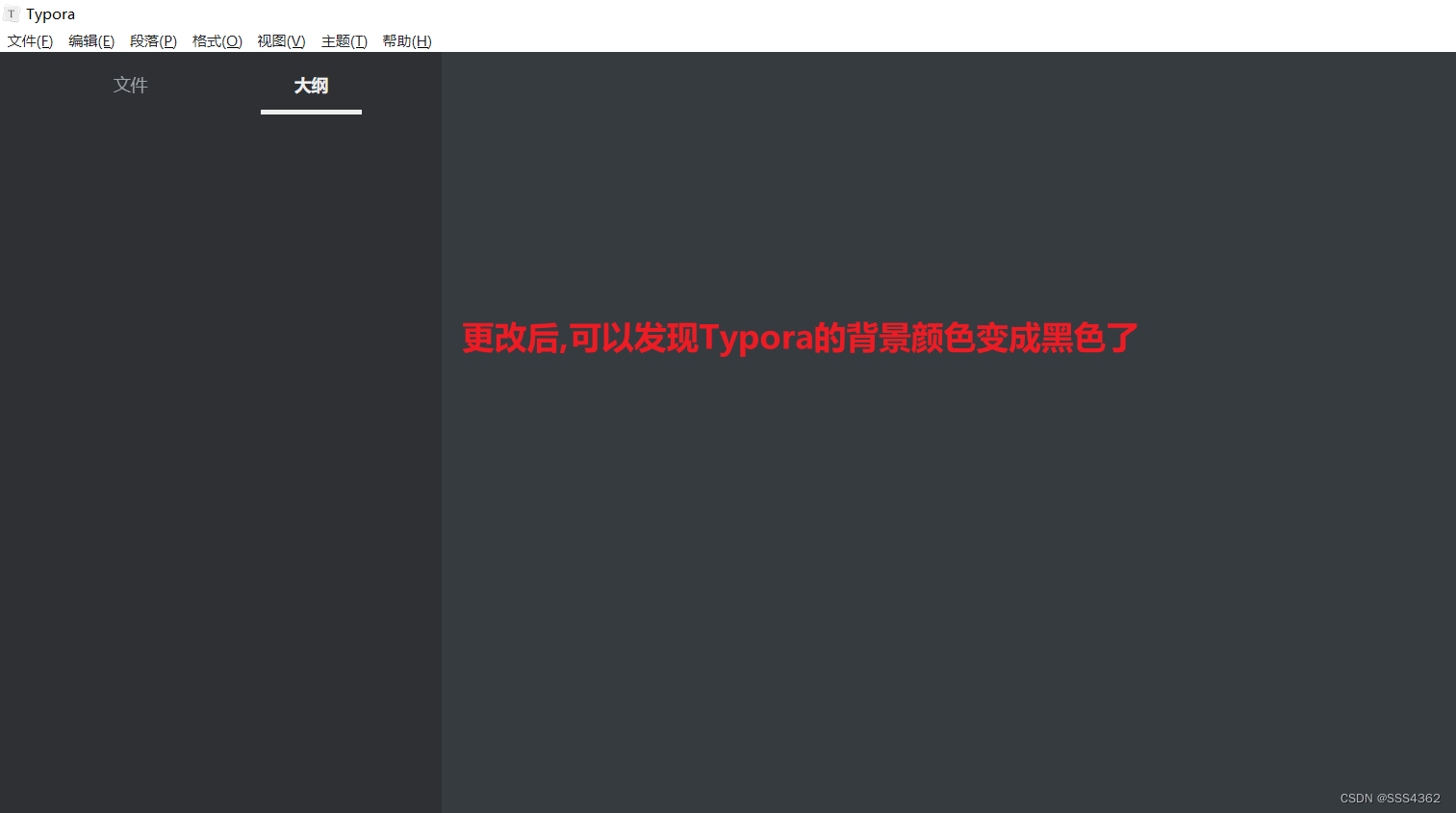
Task: Click the red heading about Typora's black background
Action: click(799, 339)
